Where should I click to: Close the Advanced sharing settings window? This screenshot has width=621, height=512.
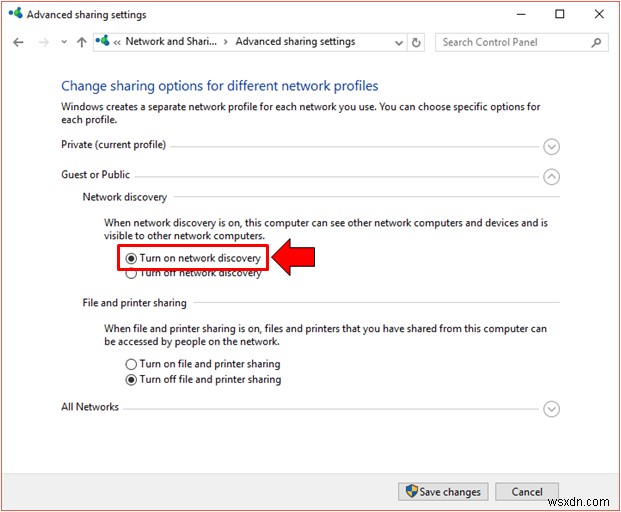click(x=599, y=14)
